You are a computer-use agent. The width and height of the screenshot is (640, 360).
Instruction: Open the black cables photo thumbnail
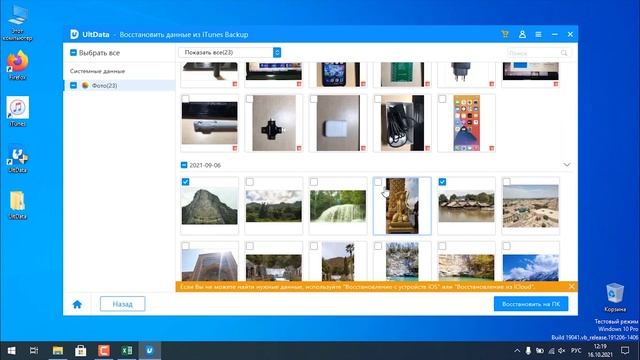[x=402, y=123]
